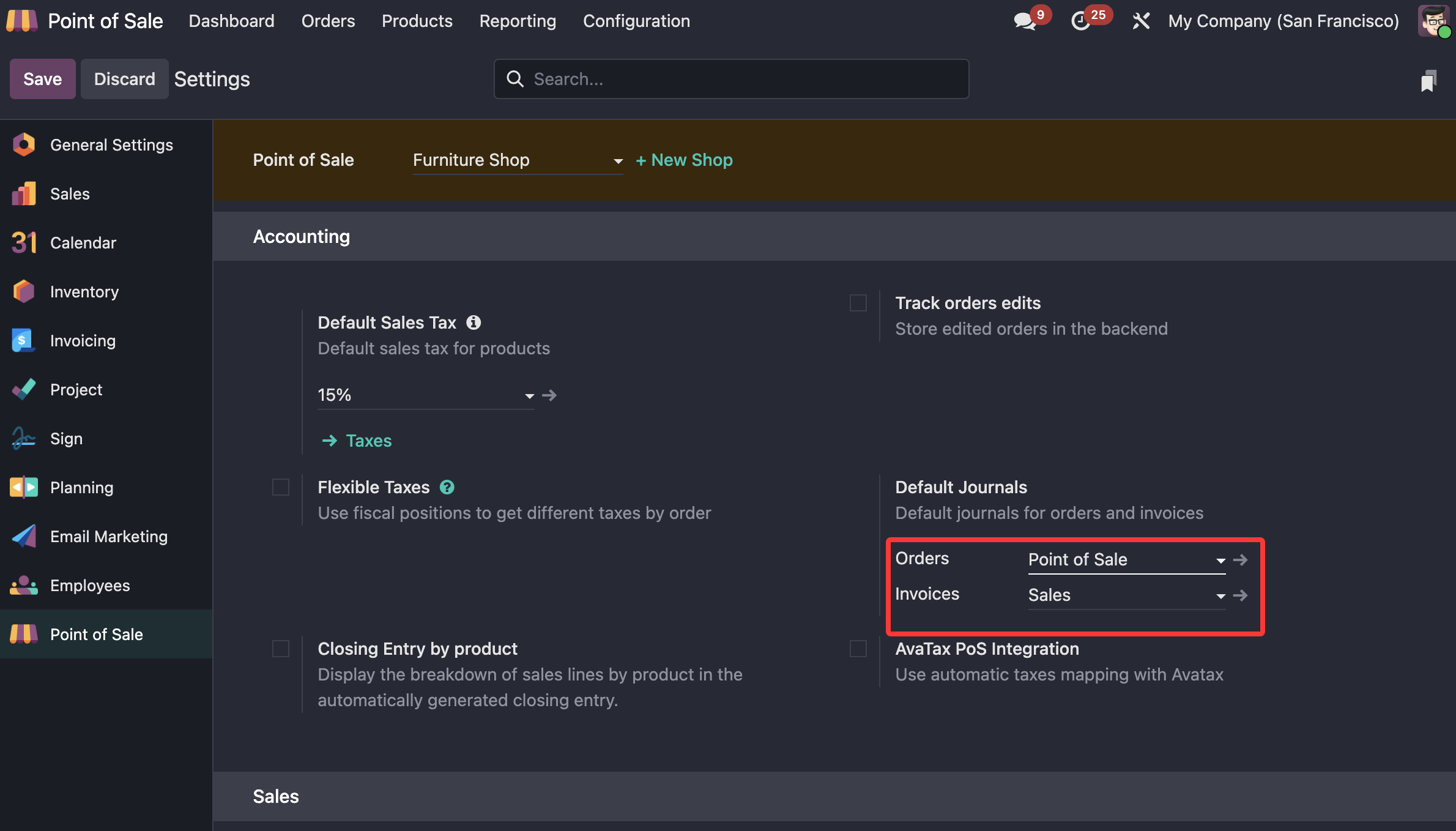
Task: Enable Closing Entry by product checkbox
Action: coord(281,649)
